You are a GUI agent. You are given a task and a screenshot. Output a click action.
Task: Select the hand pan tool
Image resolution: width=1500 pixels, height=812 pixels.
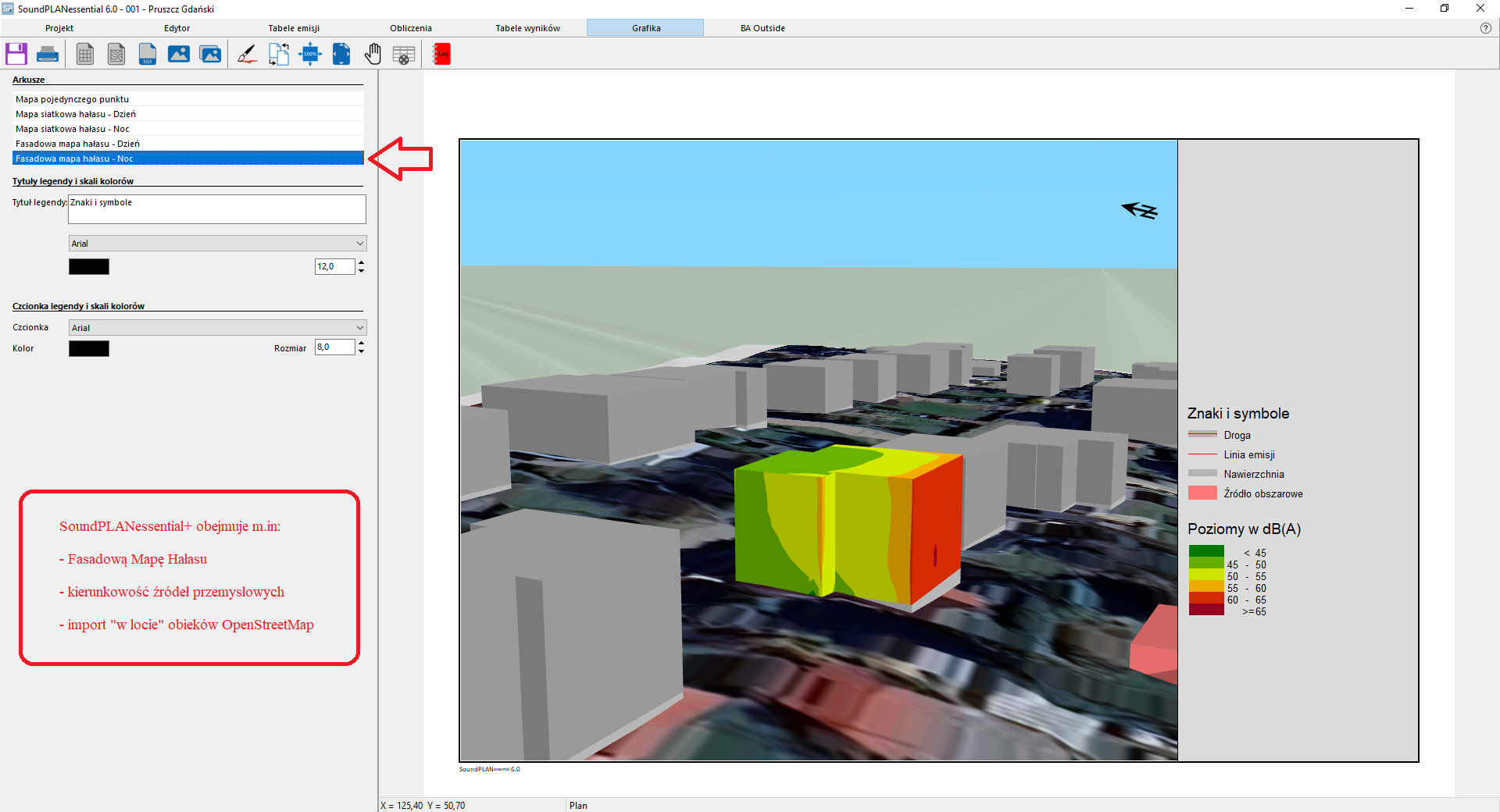(373, 54)
